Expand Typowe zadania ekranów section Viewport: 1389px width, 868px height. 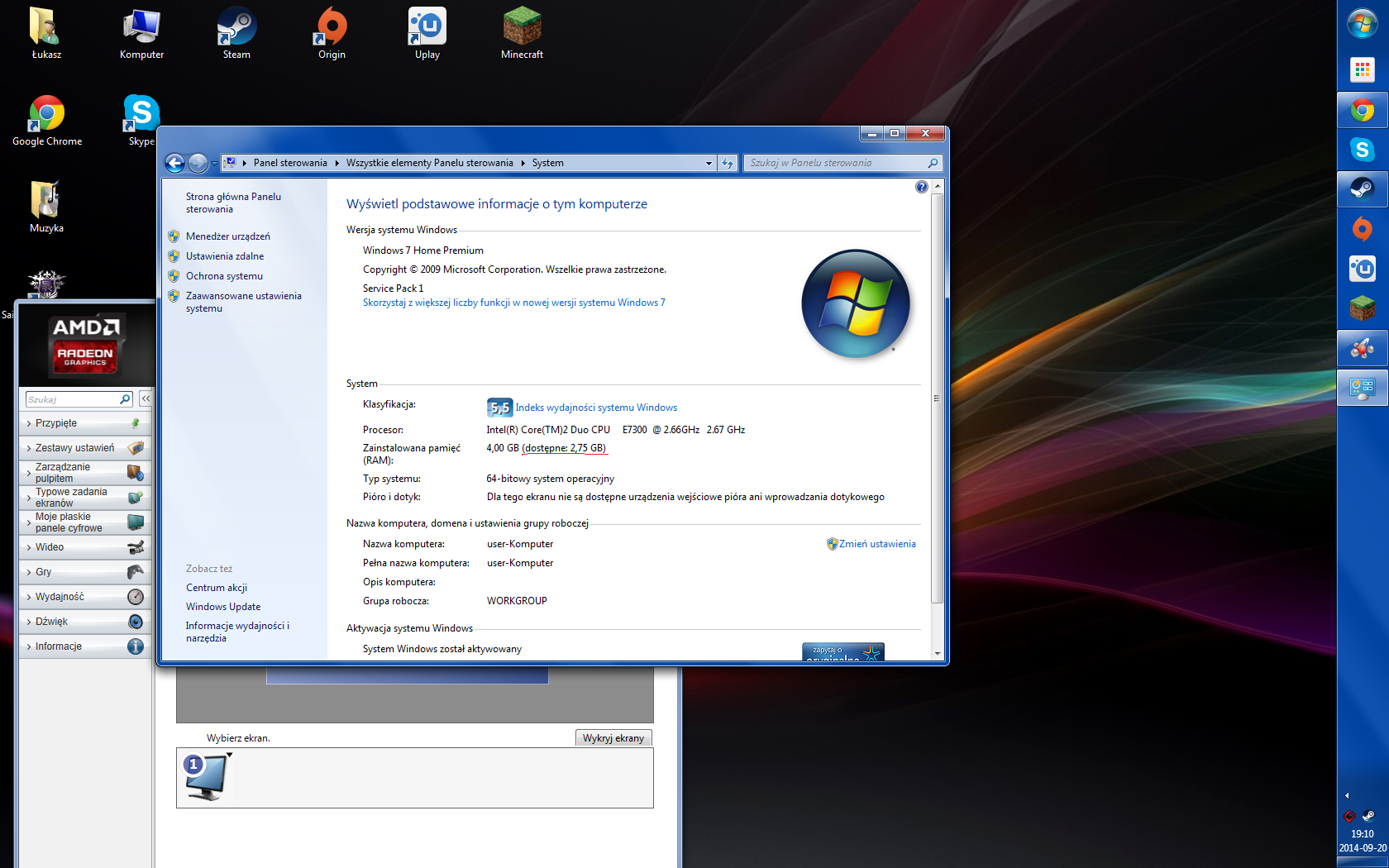point(85,498)
